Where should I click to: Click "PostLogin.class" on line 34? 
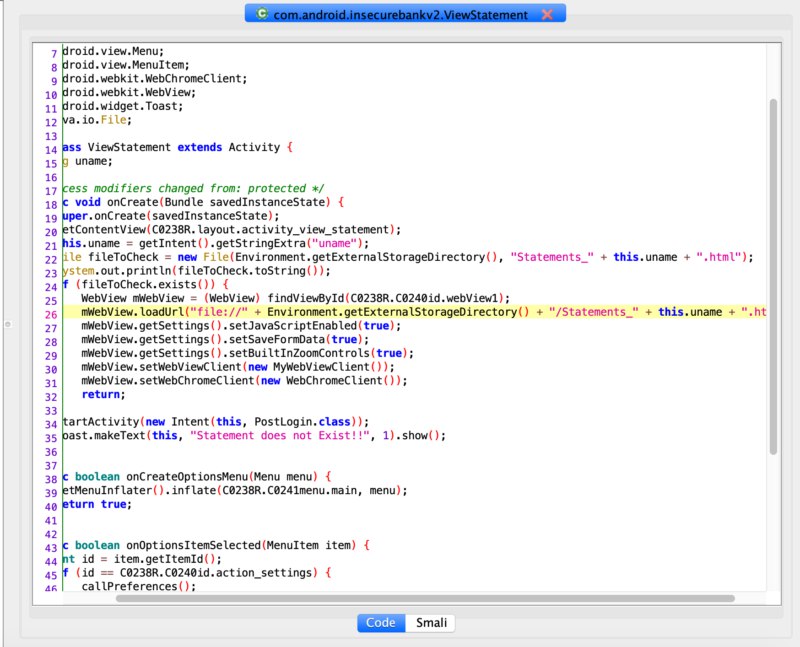click(302, 422)
